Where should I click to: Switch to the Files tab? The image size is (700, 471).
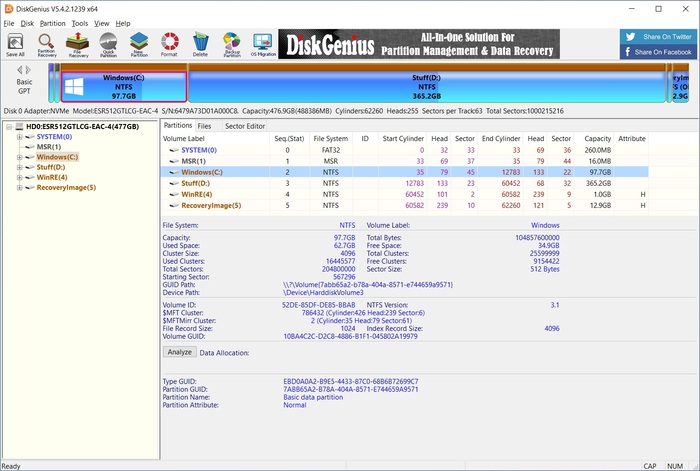coord(204,126)
